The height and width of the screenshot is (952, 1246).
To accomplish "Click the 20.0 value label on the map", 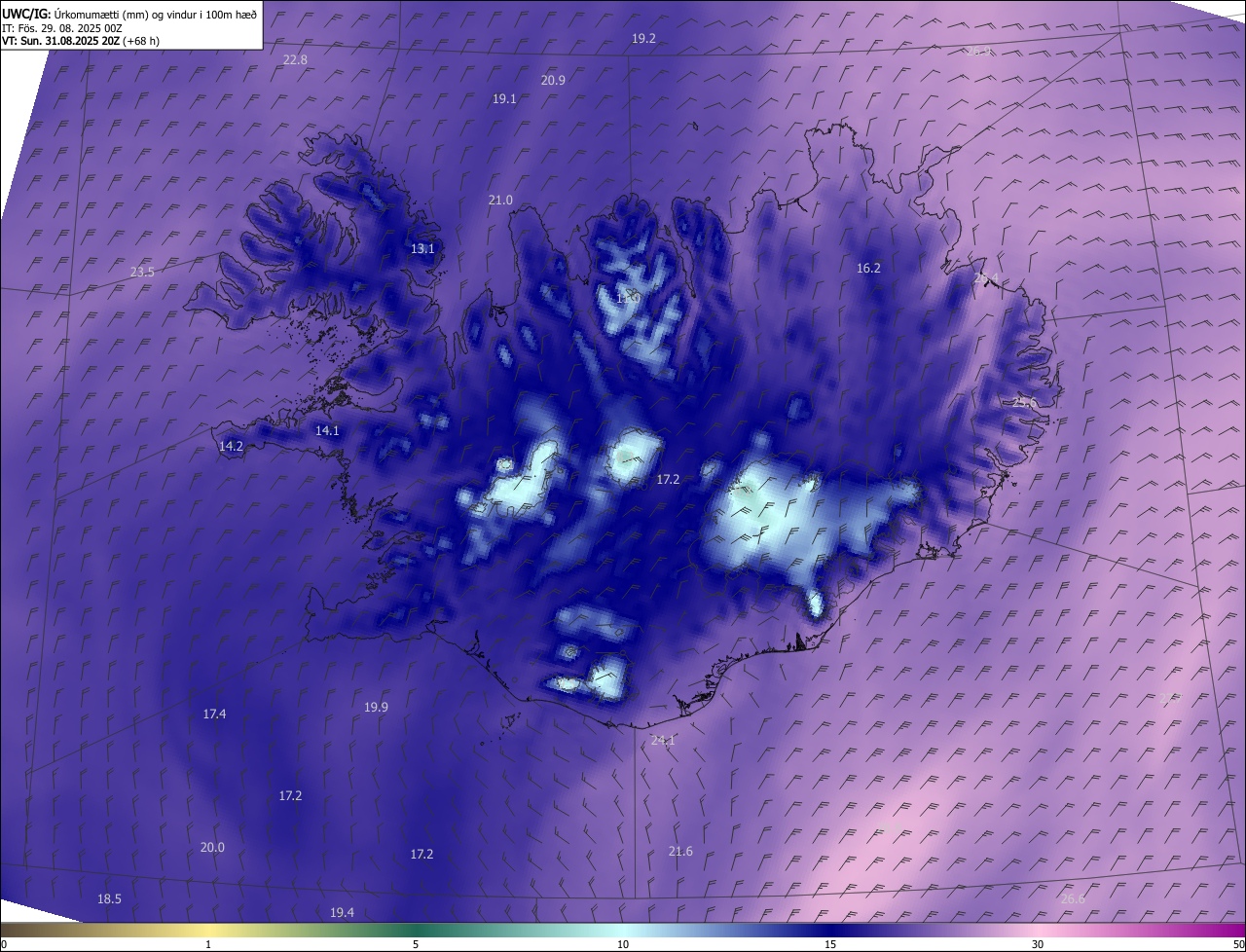I will [x=212, y=848].
